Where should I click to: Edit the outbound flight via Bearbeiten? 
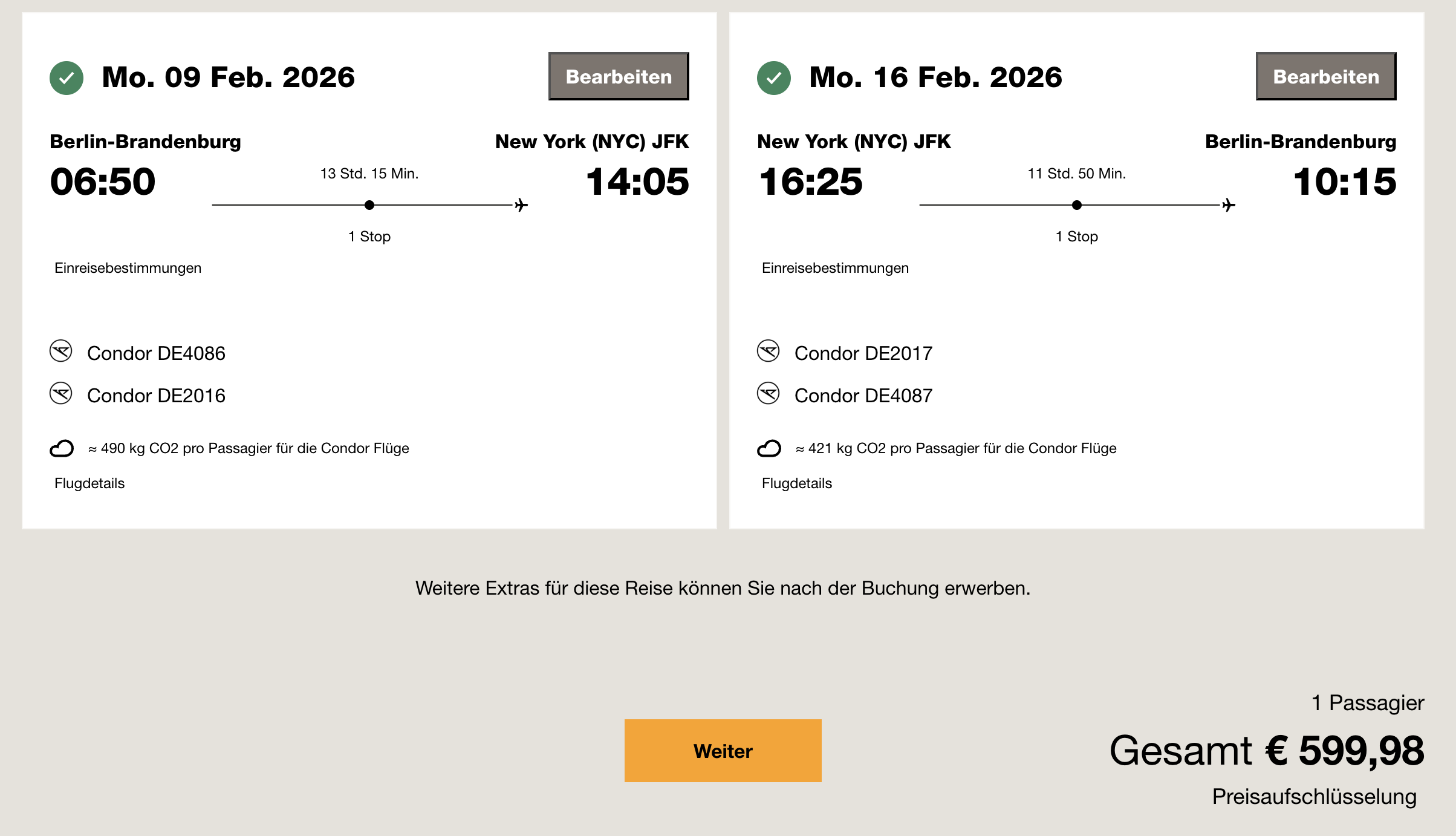click(619, 76)
